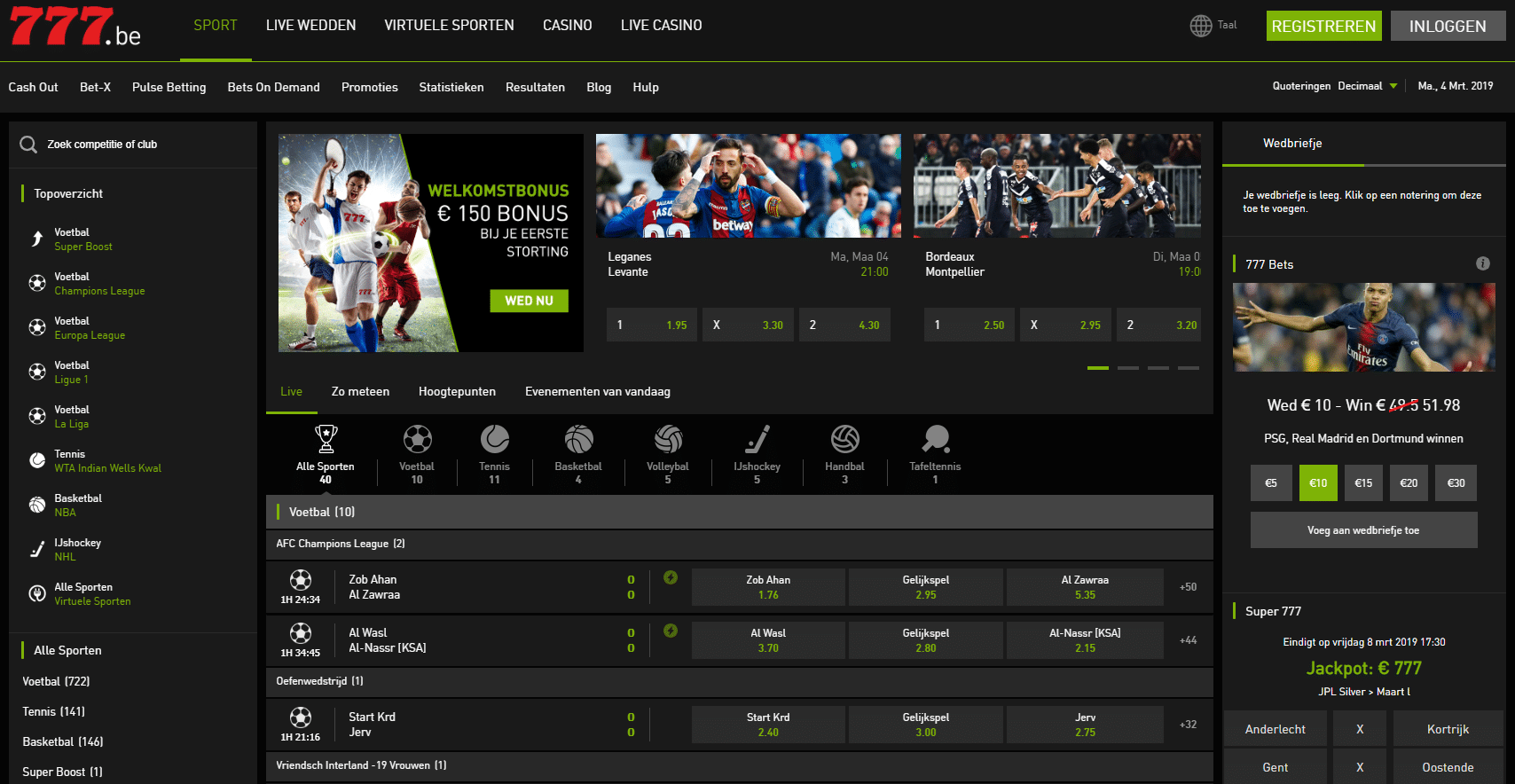Viewport: 1515px width, 784px height.
Task: Select IJshockey live filter icon
Action: click(x=757, y=439)
